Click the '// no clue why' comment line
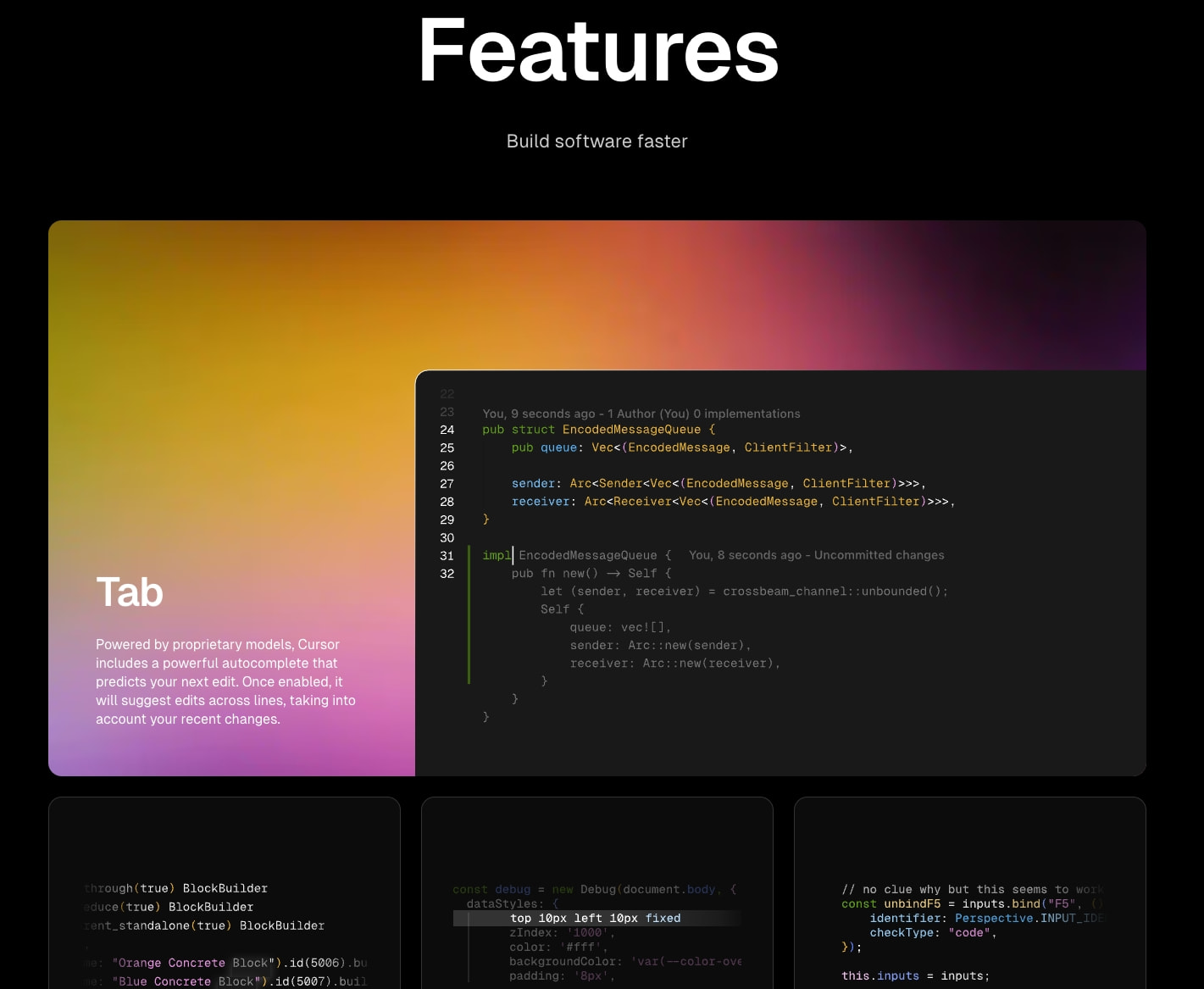 coord(973,889)
